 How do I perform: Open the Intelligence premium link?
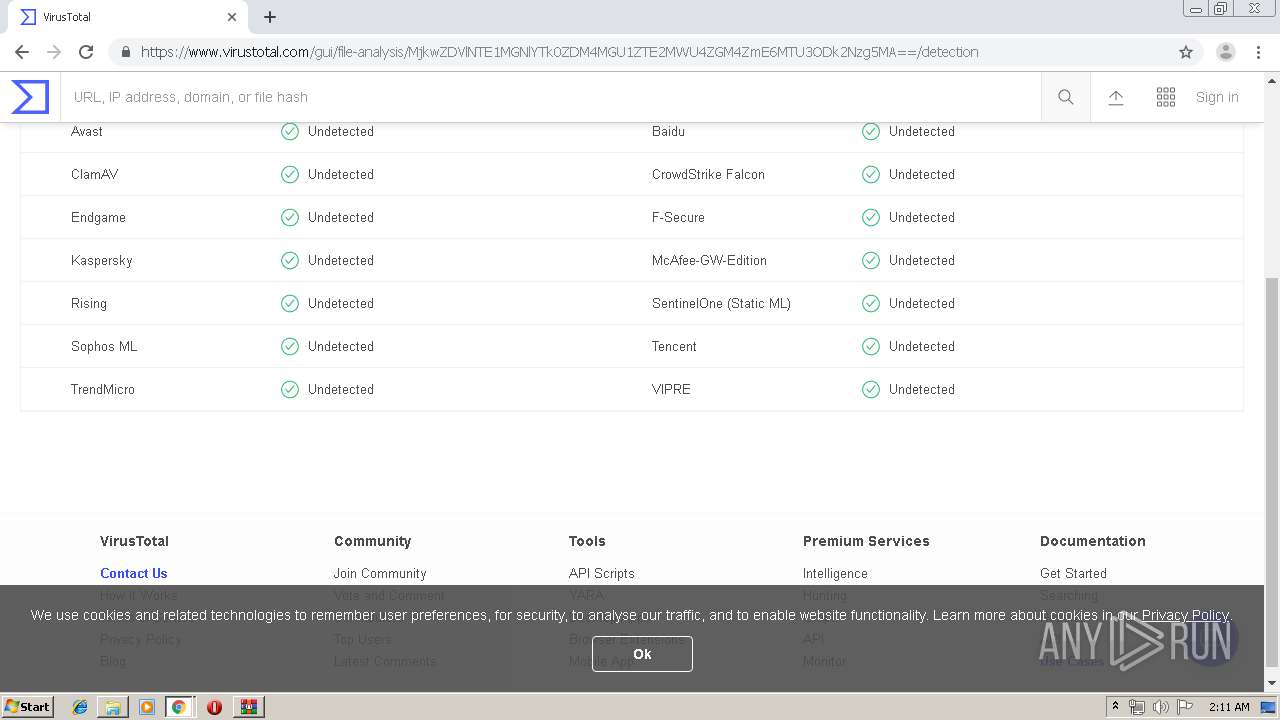pyautogui.click(x=835, y=573)
